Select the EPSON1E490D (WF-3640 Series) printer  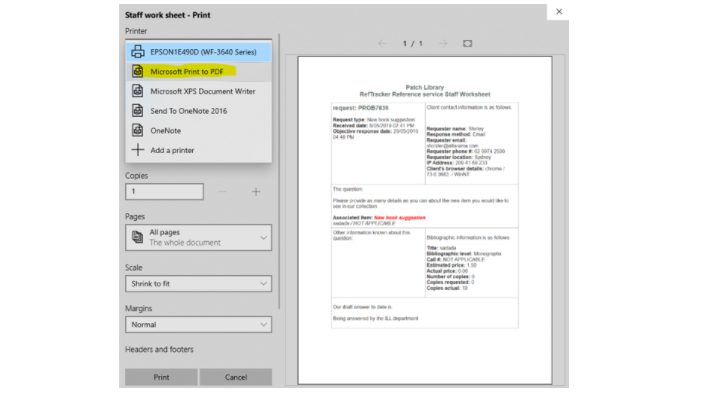(x=199, y=52)
